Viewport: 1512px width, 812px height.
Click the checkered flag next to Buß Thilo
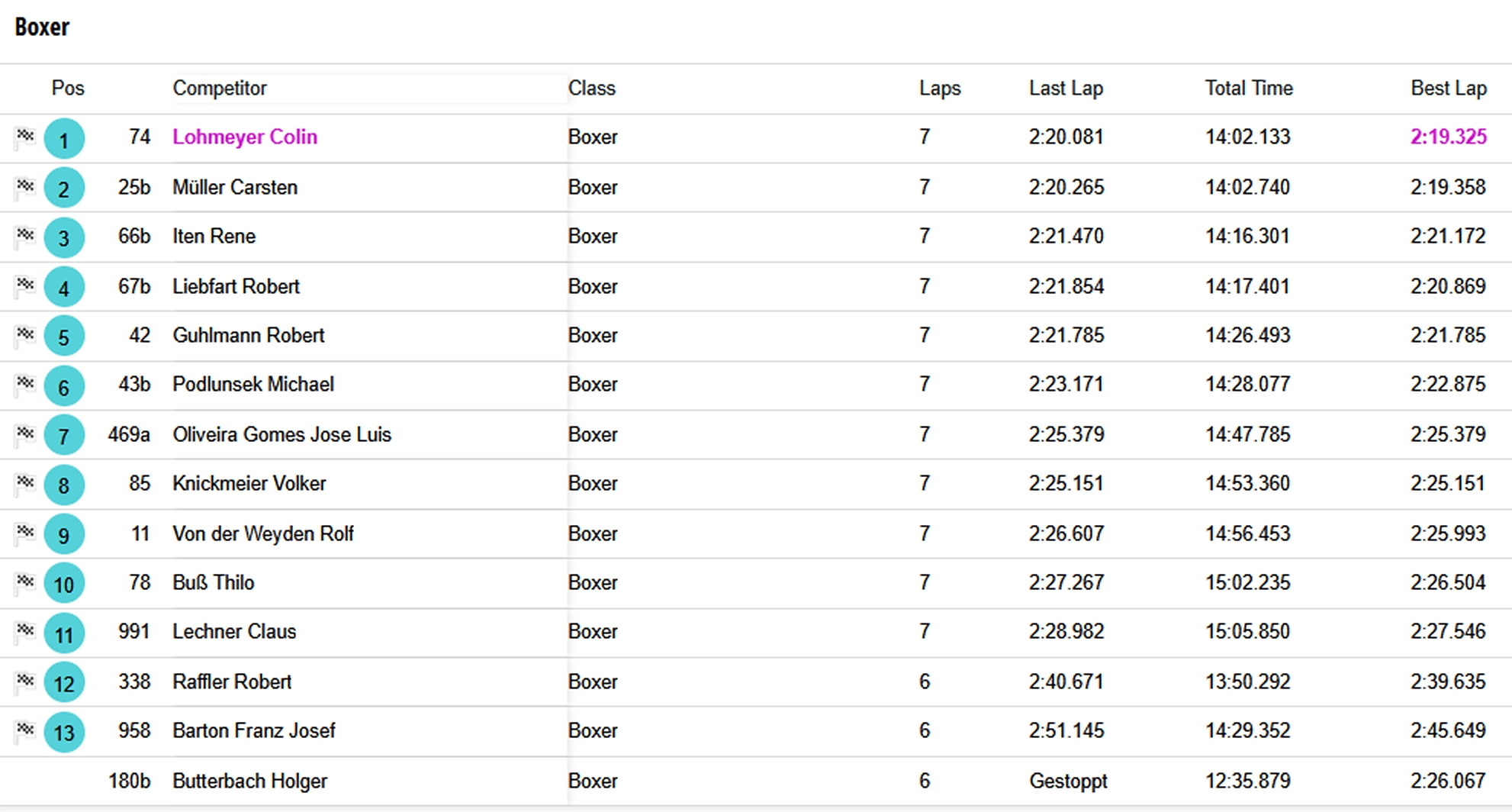[x=25, y=583]
